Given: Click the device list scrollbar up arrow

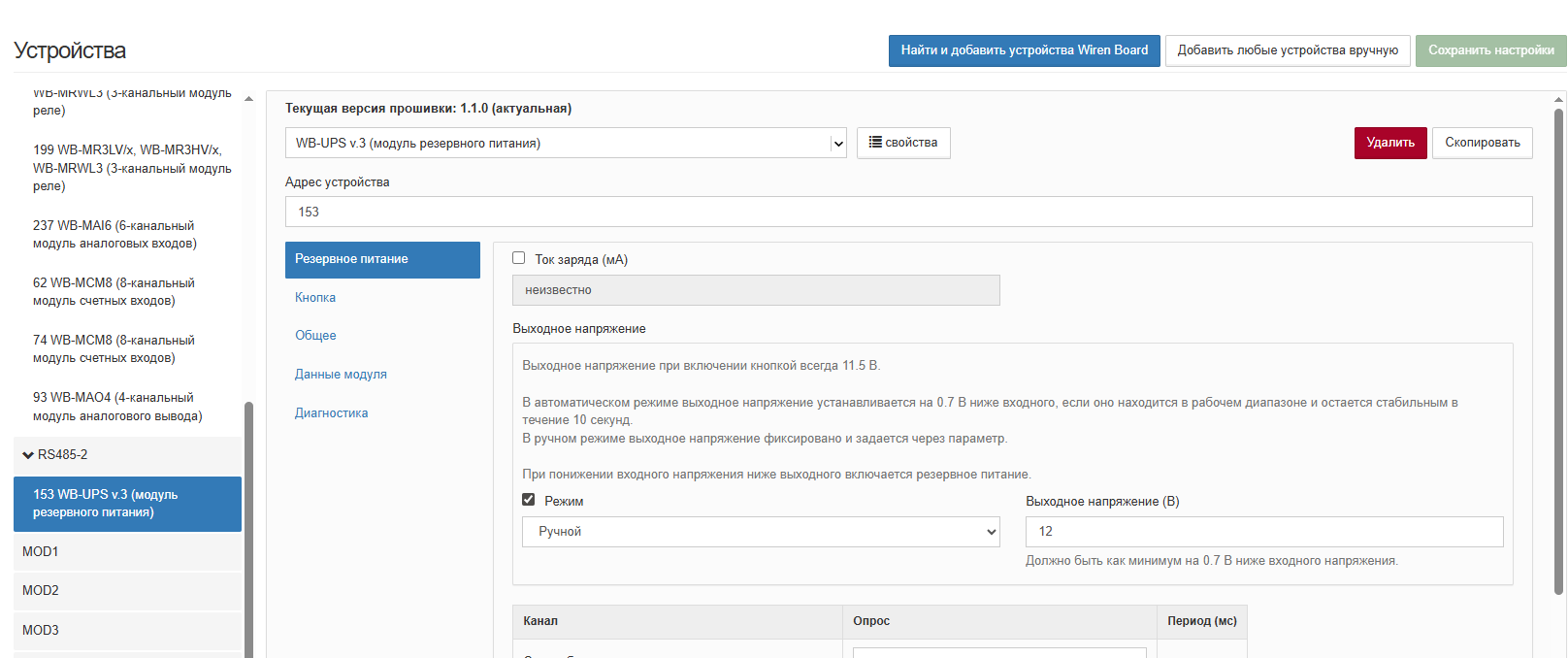Looking at the screenshot, I should point(248,99).
